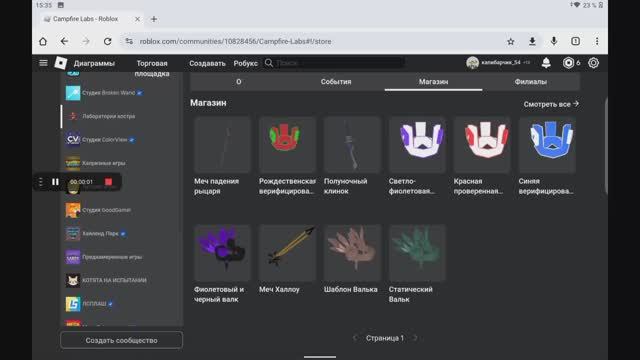
Task: Click Создать сообщество button
Action: pyautogui.click(x=121, y=340)
